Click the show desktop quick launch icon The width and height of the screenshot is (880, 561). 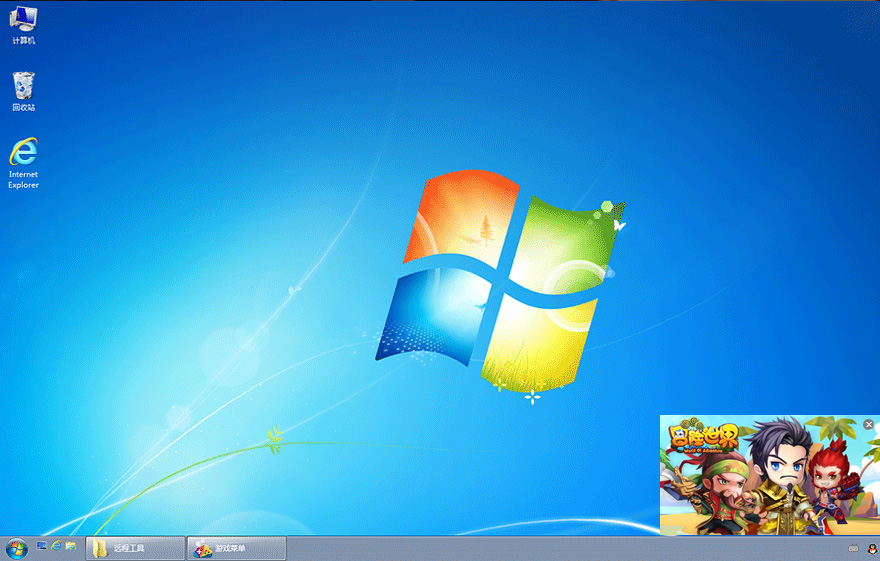point(42,546)
